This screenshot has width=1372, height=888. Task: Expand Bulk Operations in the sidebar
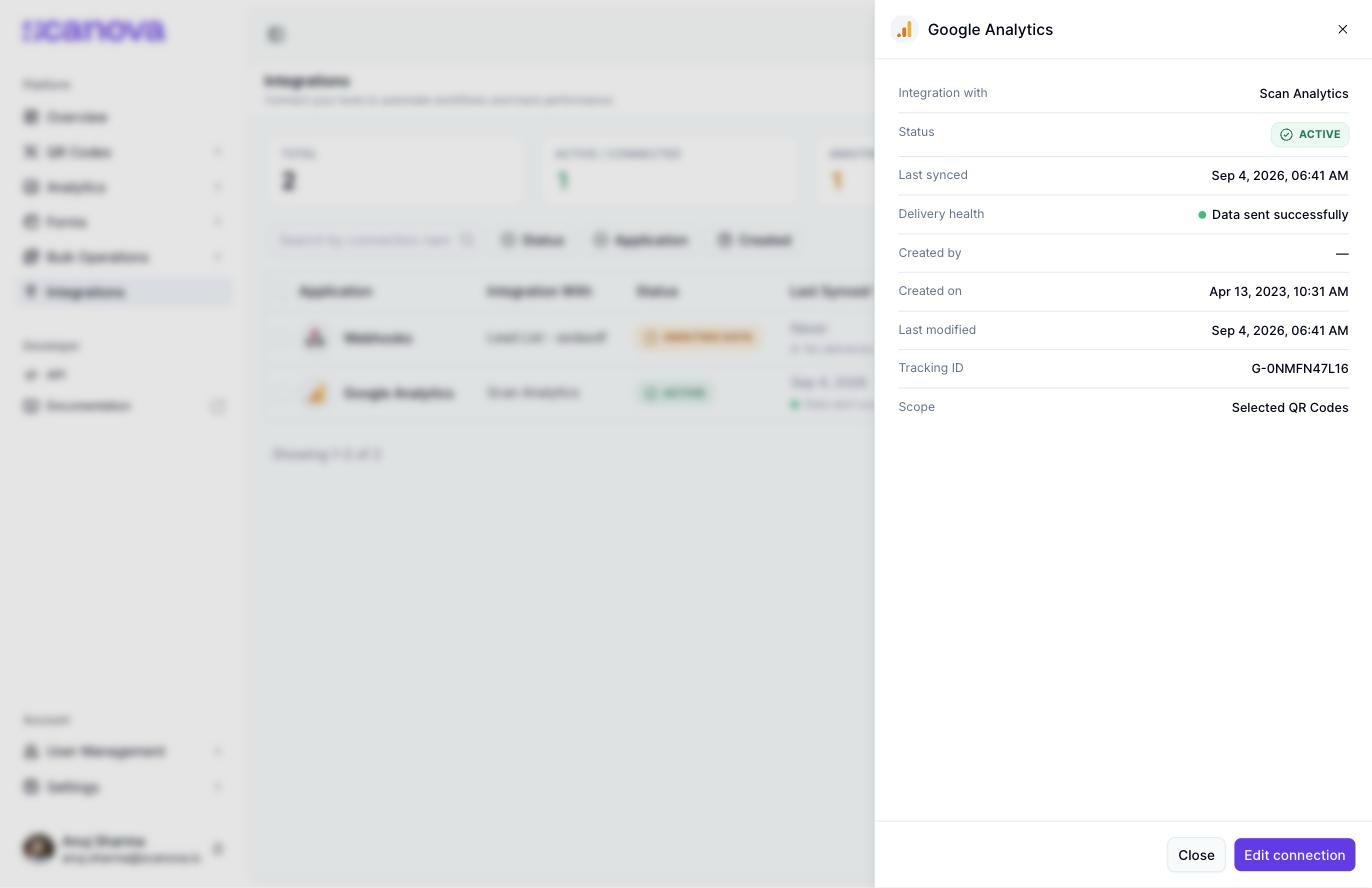pos(124,257)
